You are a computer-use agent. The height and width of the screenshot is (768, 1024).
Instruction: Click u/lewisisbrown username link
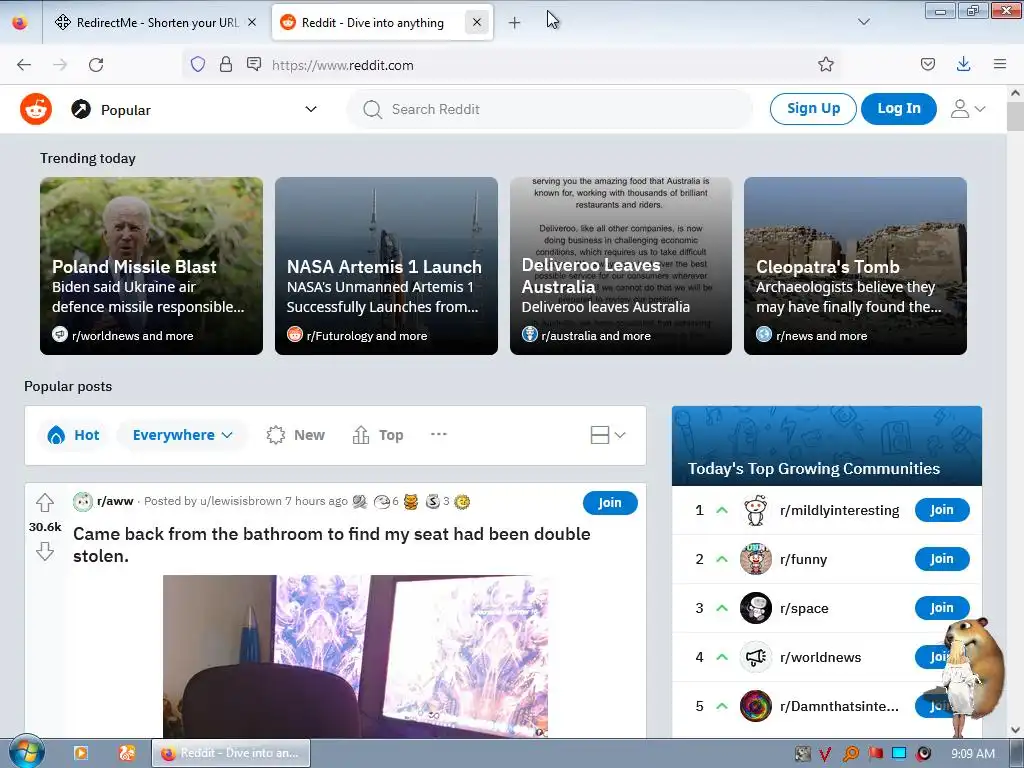(x=240, y=501)
